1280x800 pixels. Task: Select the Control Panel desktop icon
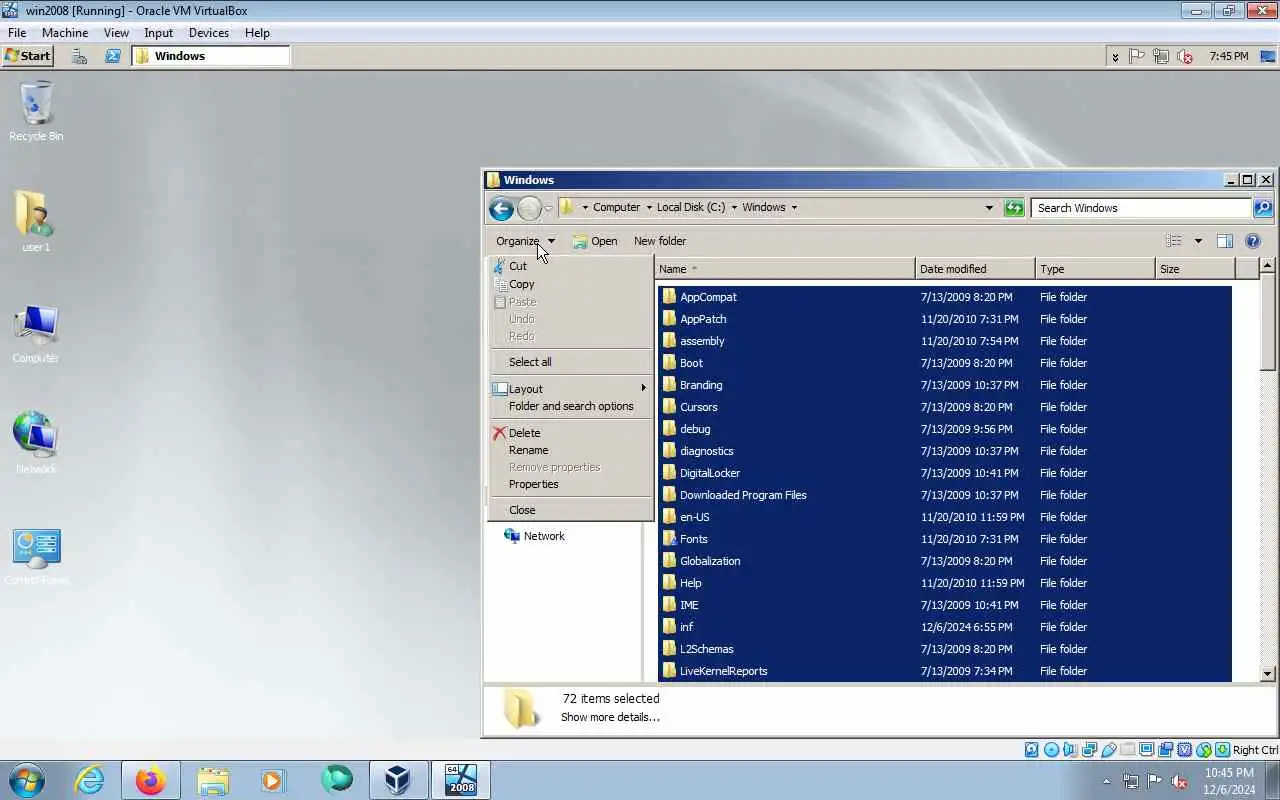click(x=37, y=556)
